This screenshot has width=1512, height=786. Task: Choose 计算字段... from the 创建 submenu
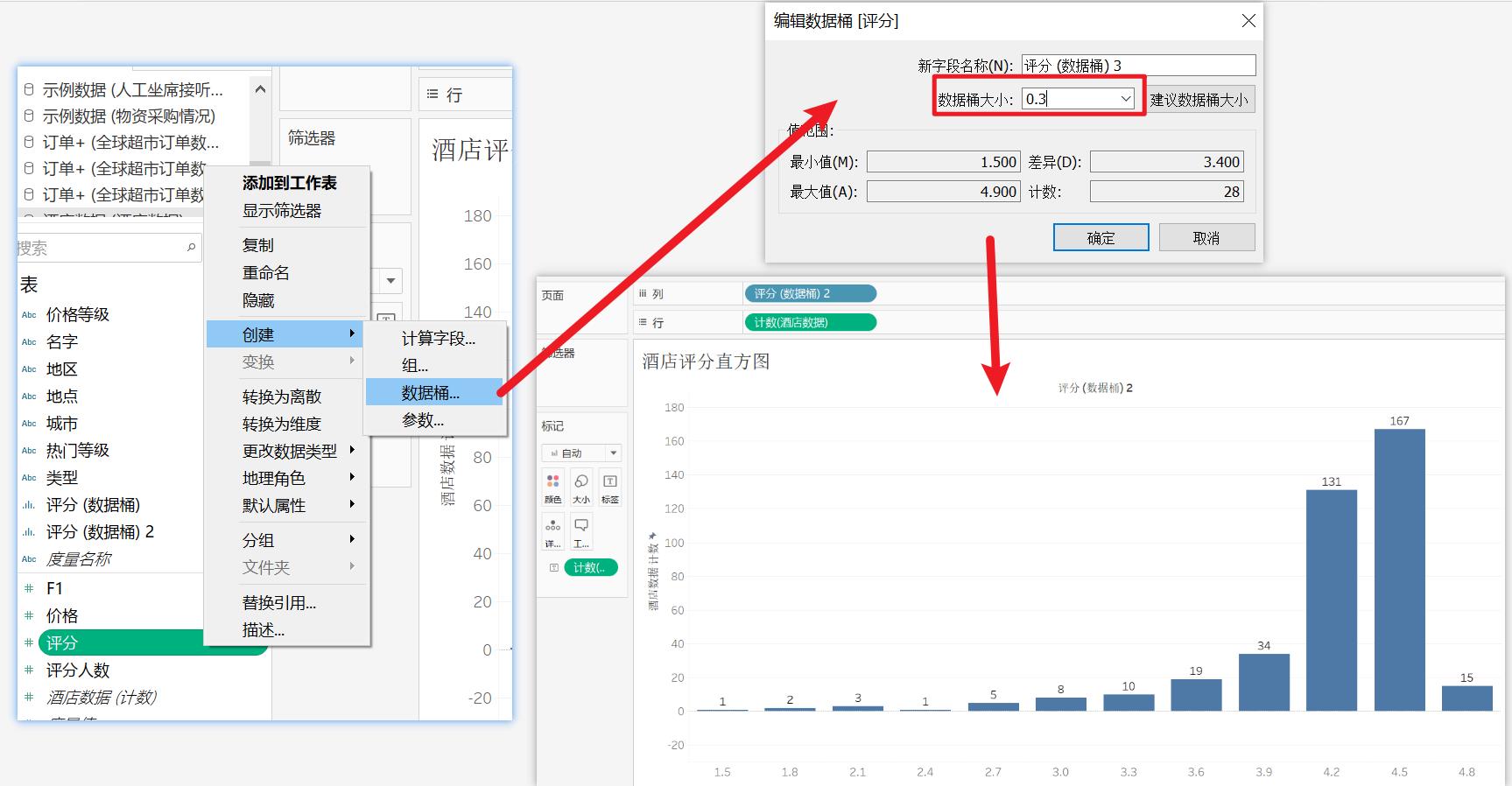click(438, 339)
